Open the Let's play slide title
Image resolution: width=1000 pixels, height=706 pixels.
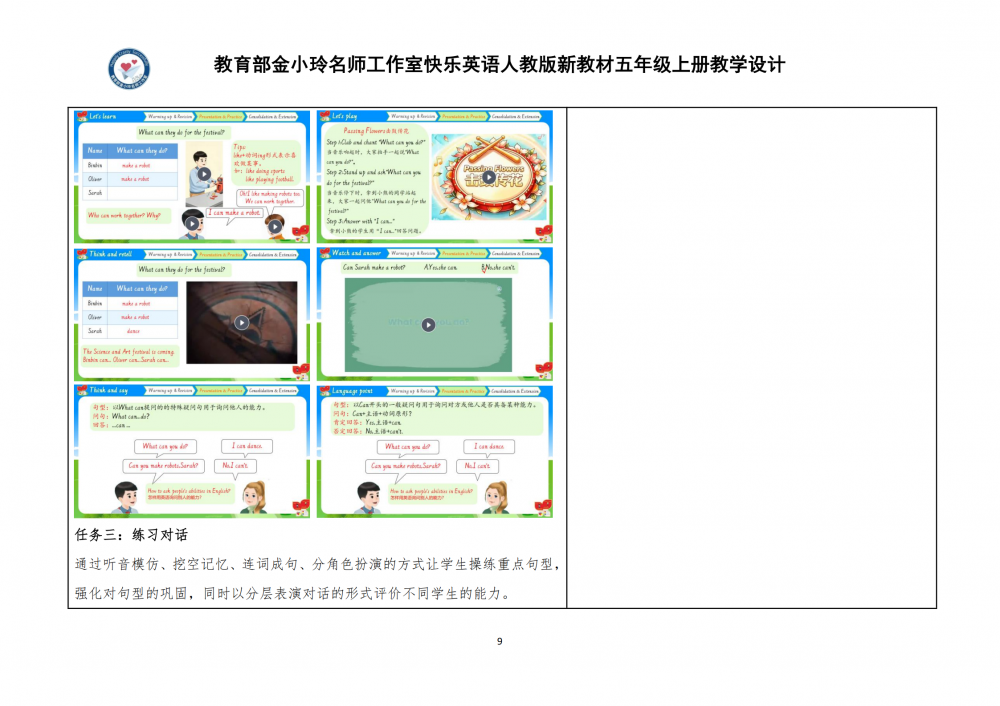coord(344,117)
